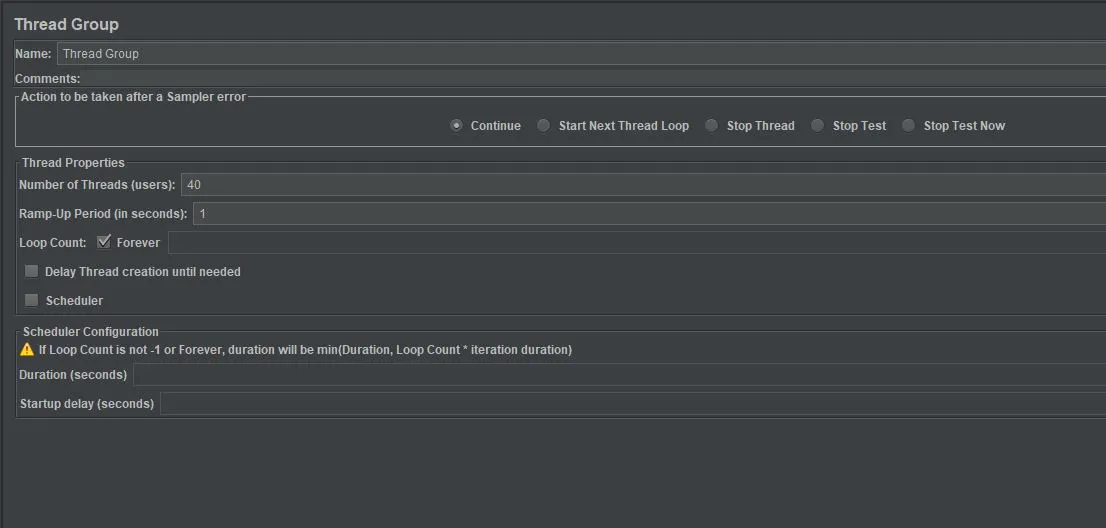Click the Duration (seconds) input field
This screenshot has width=1106, height=528.
click(x=618, y=375)
